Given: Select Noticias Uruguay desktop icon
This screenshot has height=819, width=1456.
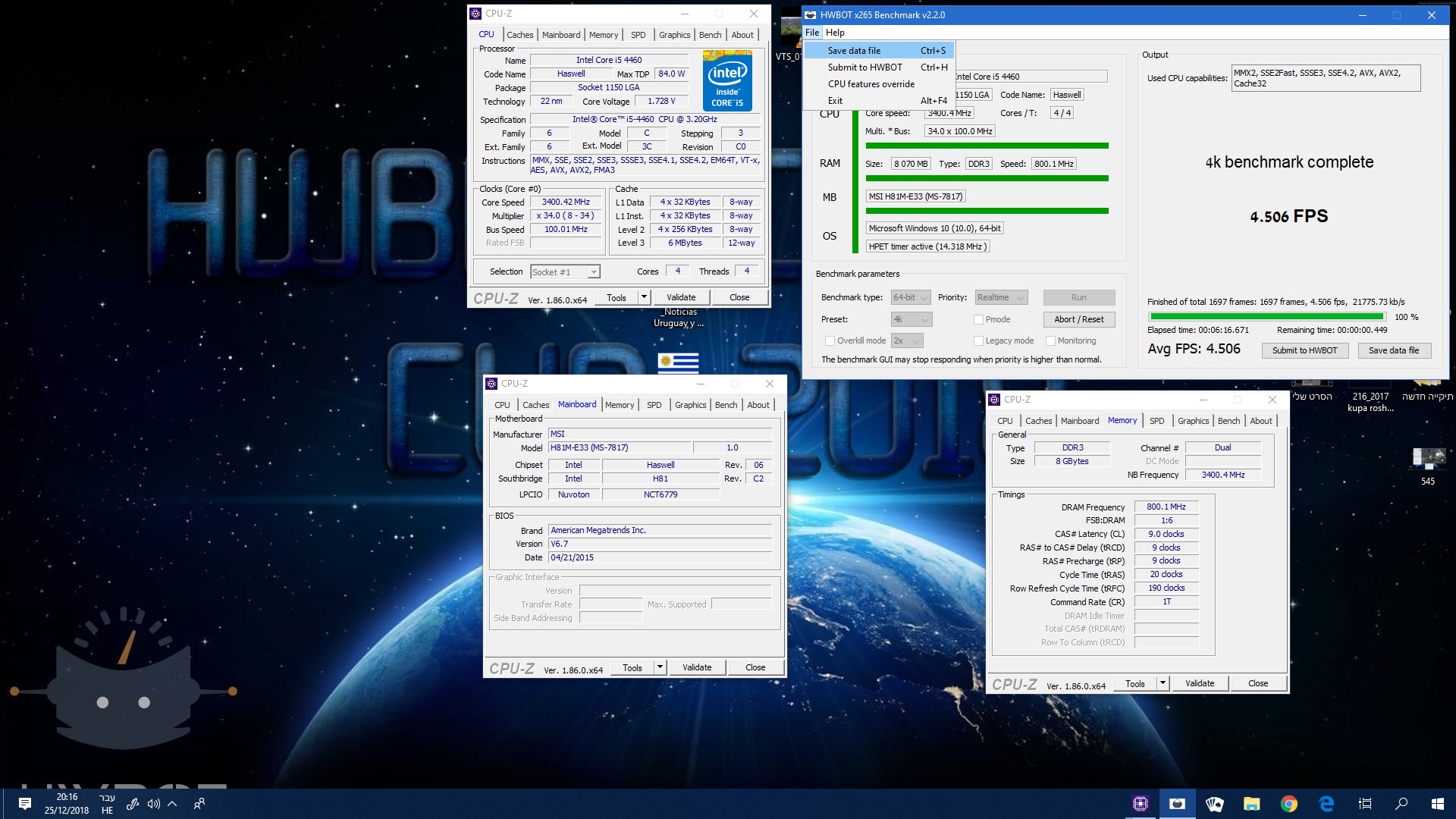Looking at the screenshot, I should click(x=679, y=317).
